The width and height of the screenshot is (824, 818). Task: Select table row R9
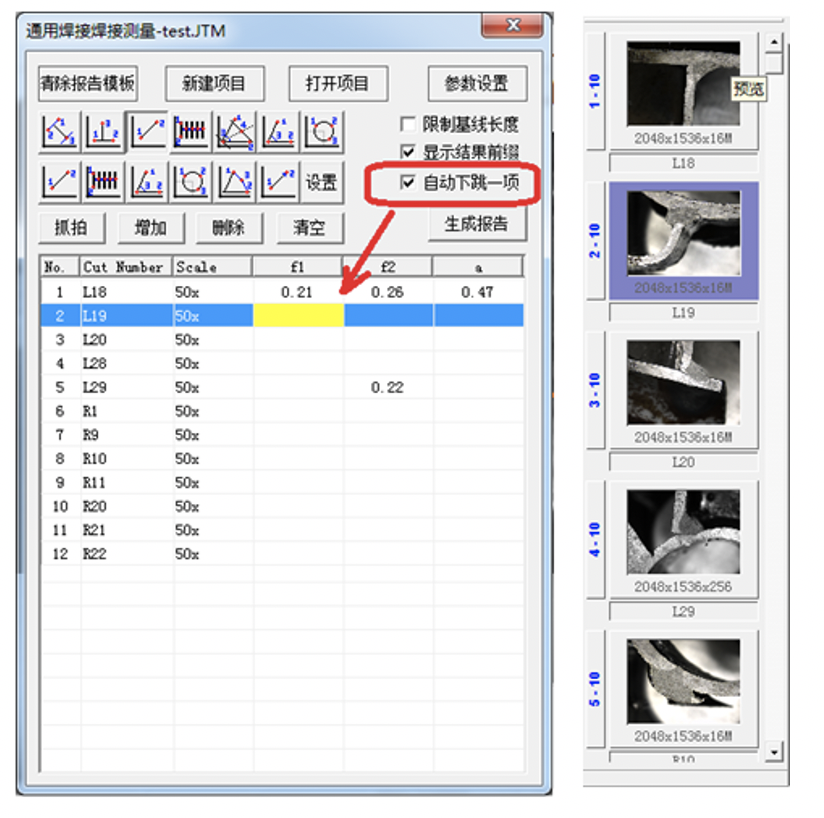283,435
